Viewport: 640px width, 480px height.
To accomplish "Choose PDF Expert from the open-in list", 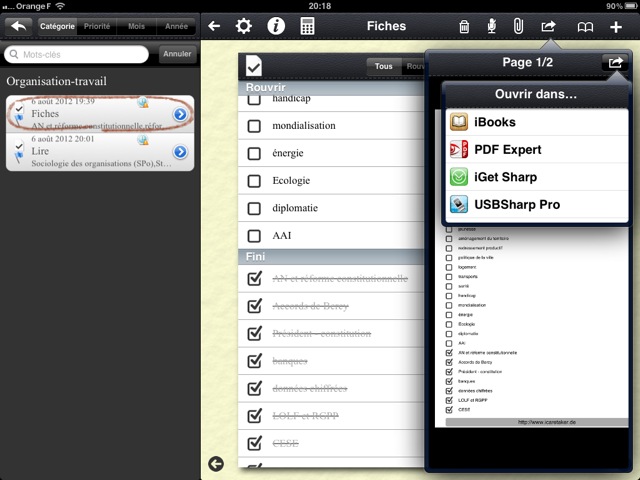I will [536, 150].
